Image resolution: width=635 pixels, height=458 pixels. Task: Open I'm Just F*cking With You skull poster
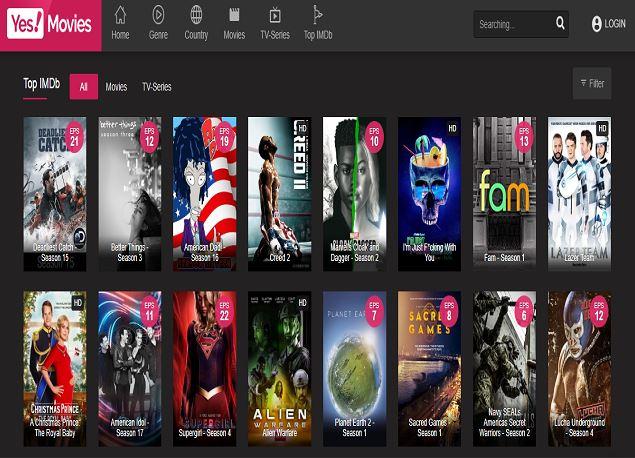pyautogui.click(x=430, y=194)
